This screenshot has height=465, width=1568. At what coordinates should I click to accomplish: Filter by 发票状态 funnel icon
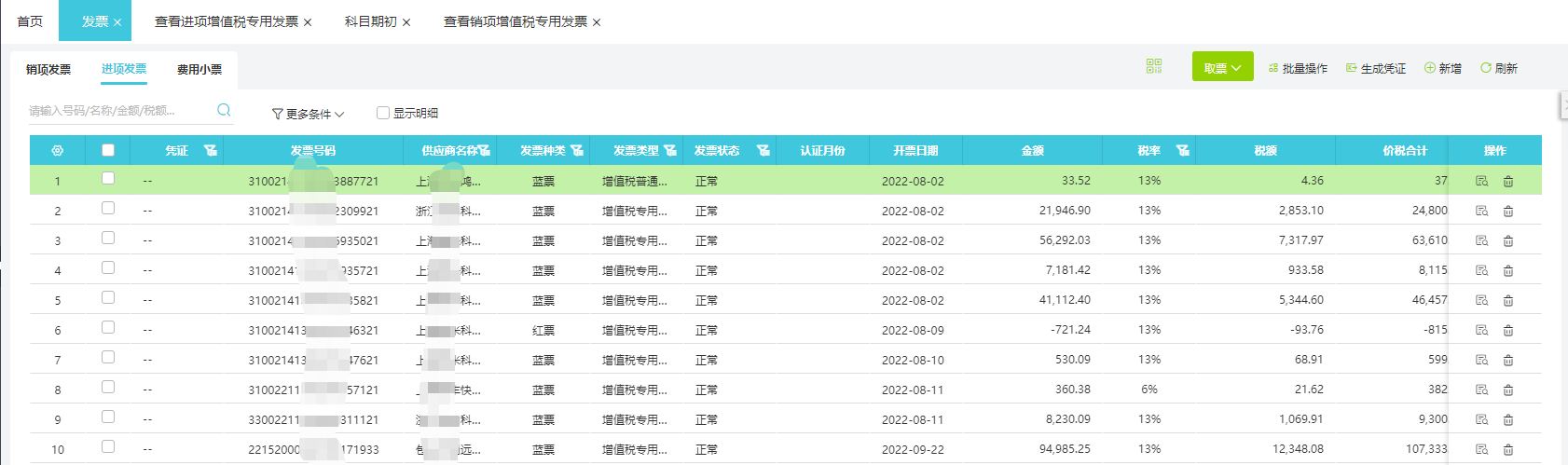(x=763, y=150)
